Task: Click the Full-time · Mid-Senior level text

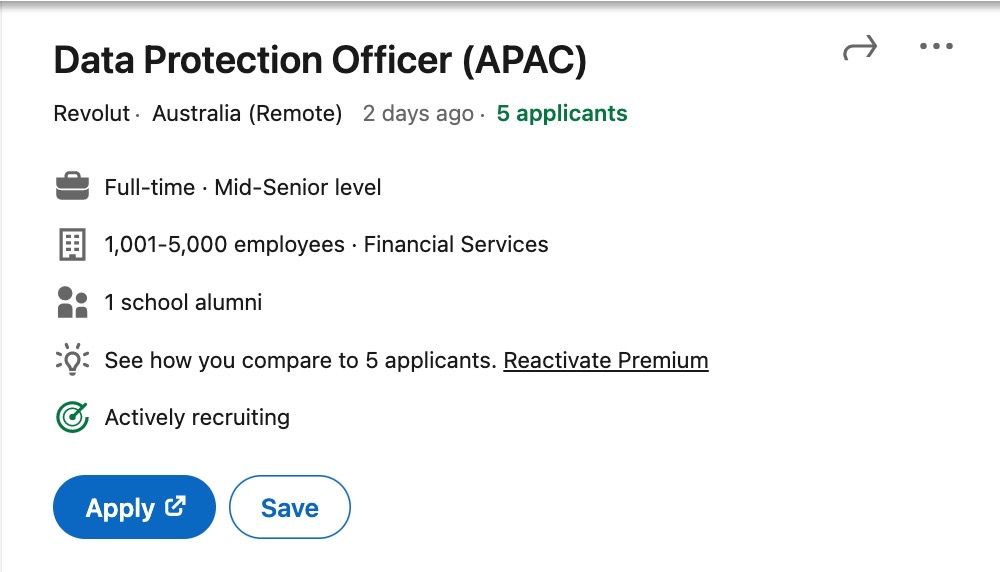Action: pyautogui.click(x=243, y=187)
